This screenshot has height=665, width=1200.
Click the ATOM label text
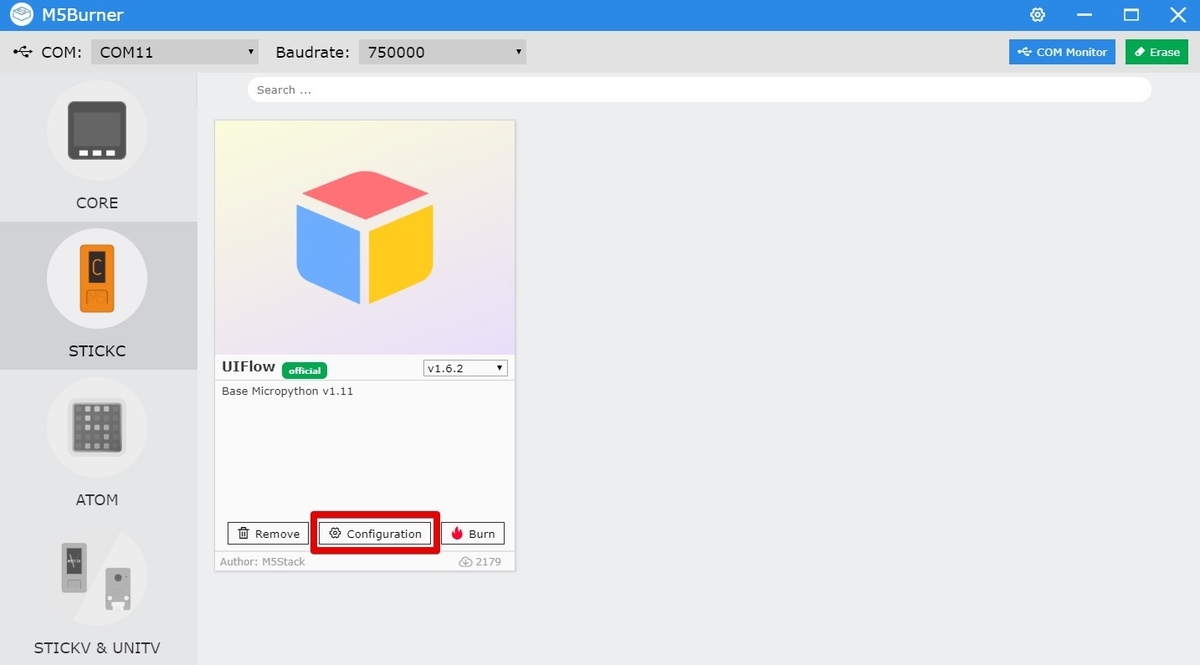point(97,500)
